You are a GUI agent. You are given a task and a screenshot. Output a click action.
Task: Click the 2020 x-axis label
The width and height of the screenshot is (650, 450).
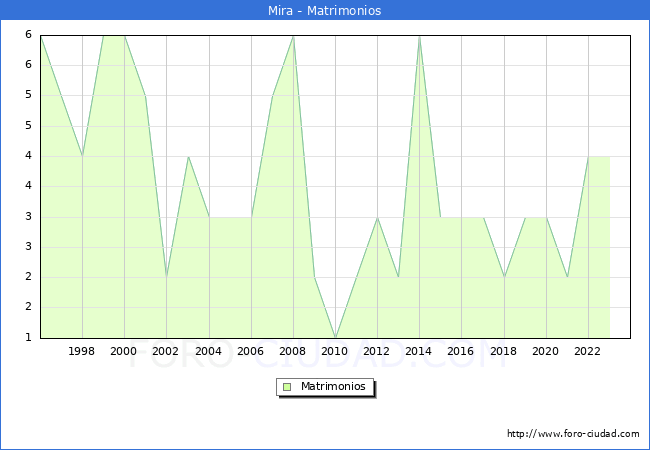coord(546,351)
